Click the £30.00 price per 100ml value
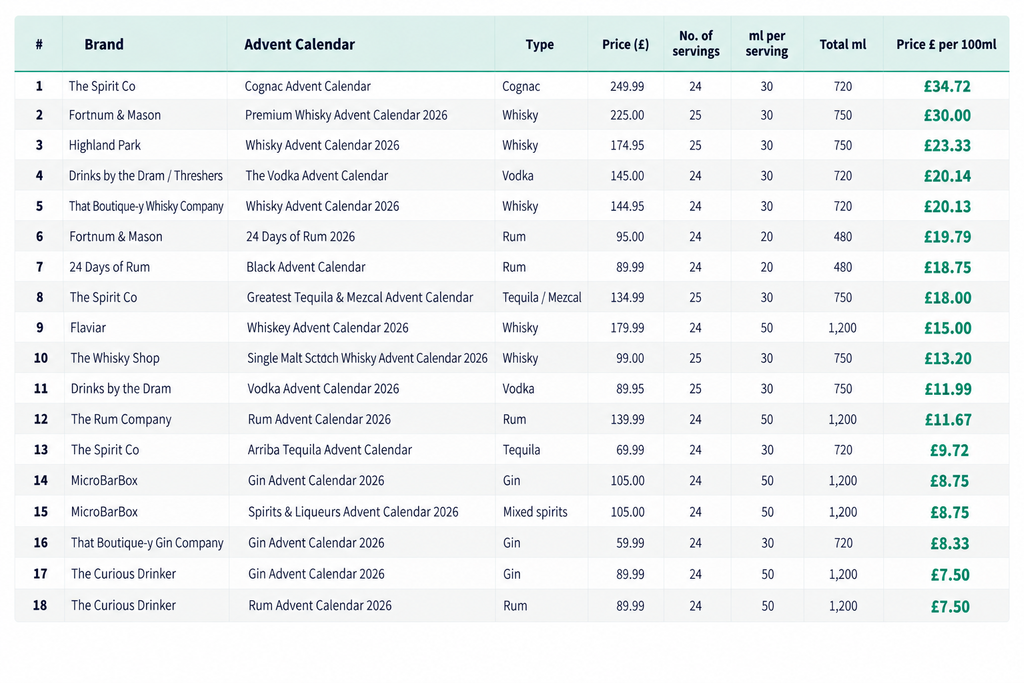 click(x=947, y=116)
